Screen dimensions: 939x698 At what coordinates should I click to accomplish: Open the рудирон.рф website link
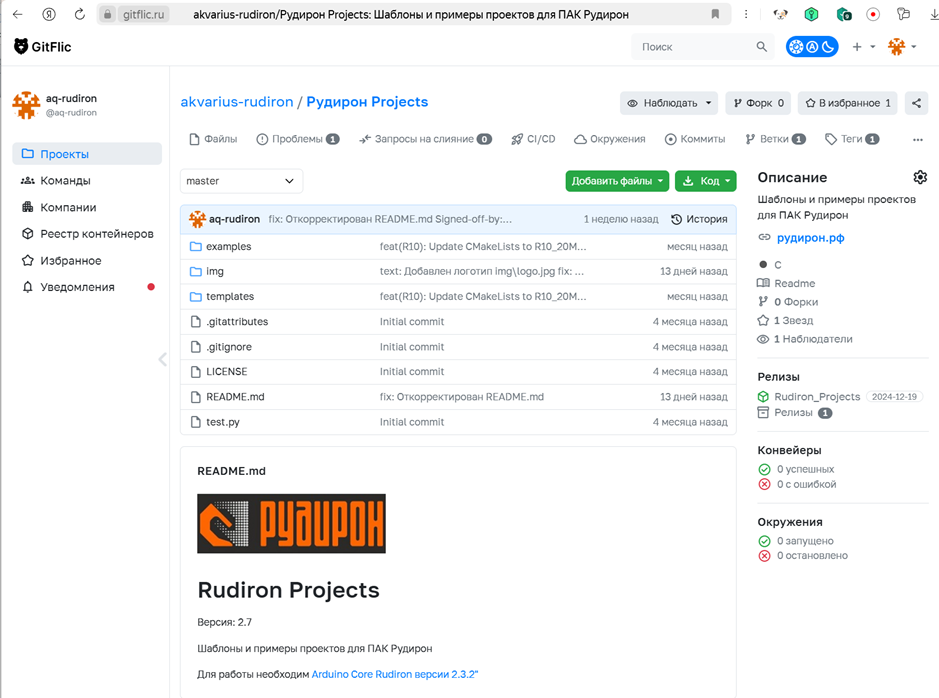click(x=810, y=238)
